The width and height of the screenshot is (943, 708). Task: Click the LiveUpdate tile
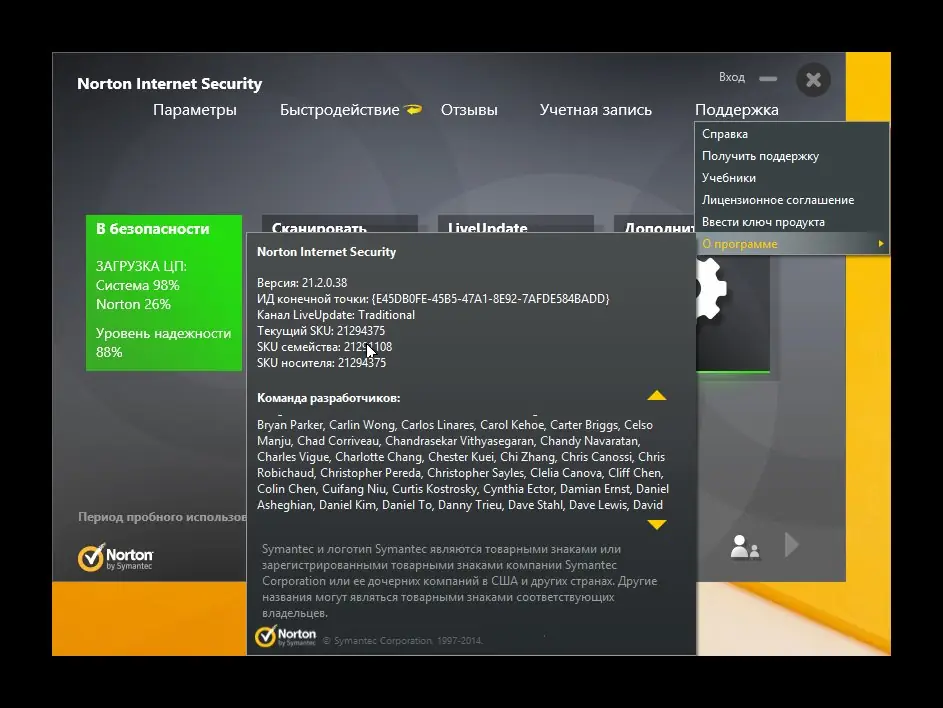tap(516, 224)
